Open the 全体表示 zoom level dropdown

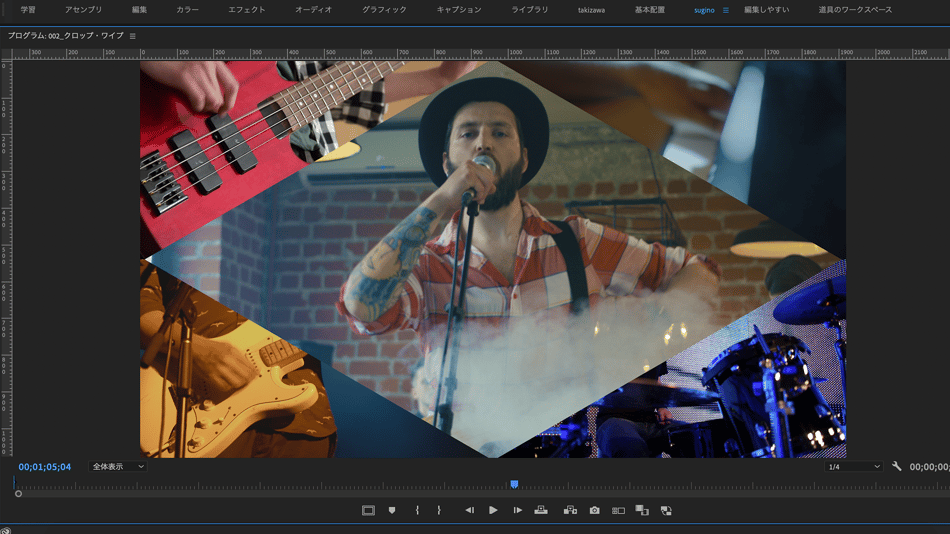(118, 467)
